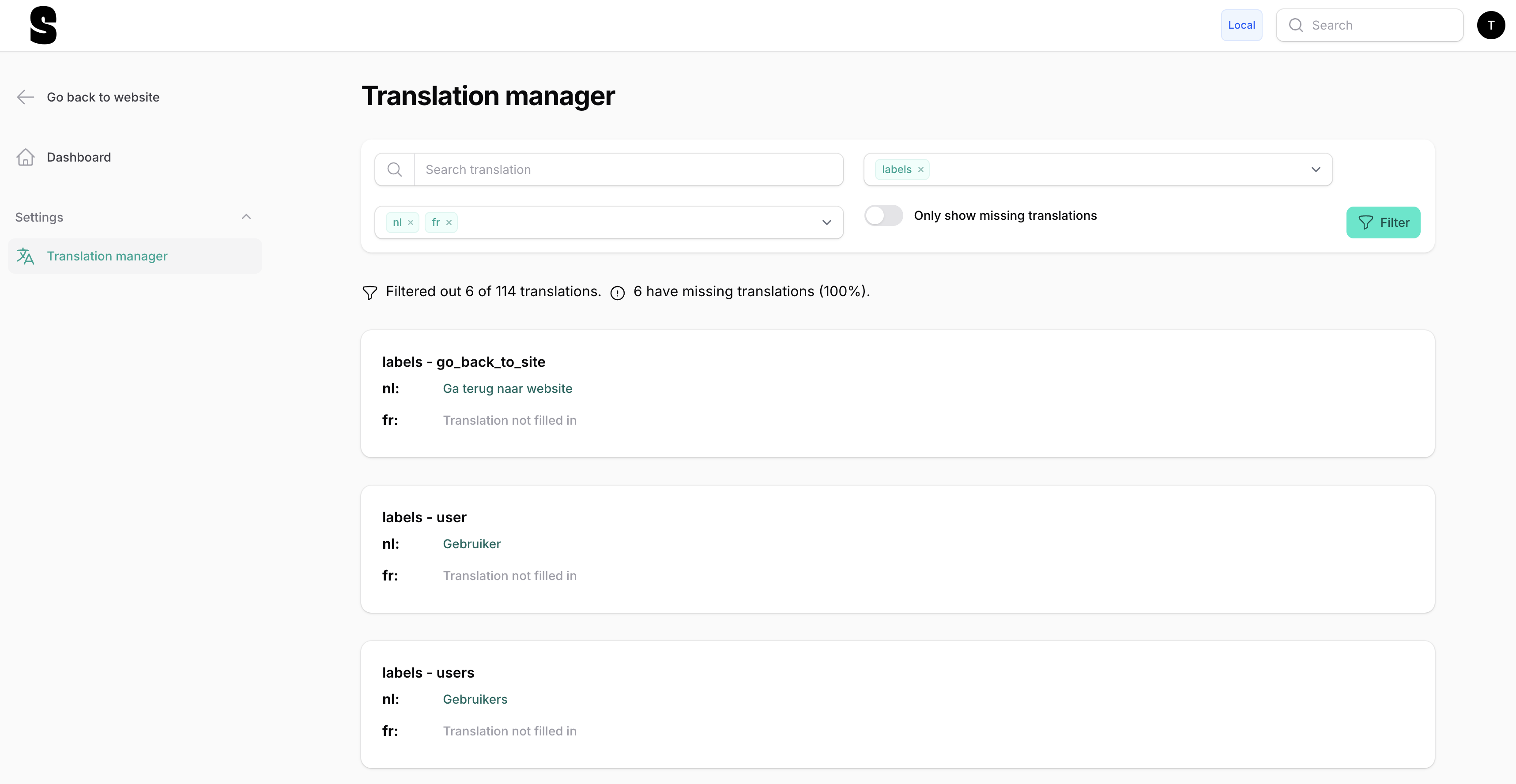
Task: Remove the nl language tag
Action: tap(411, 222)
